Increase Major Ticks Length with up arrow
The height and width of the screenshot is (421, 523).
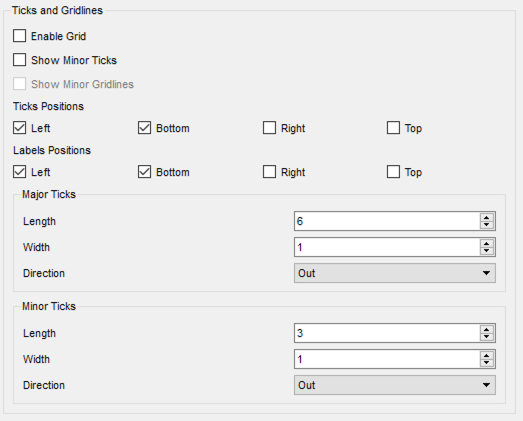point(487,217)
